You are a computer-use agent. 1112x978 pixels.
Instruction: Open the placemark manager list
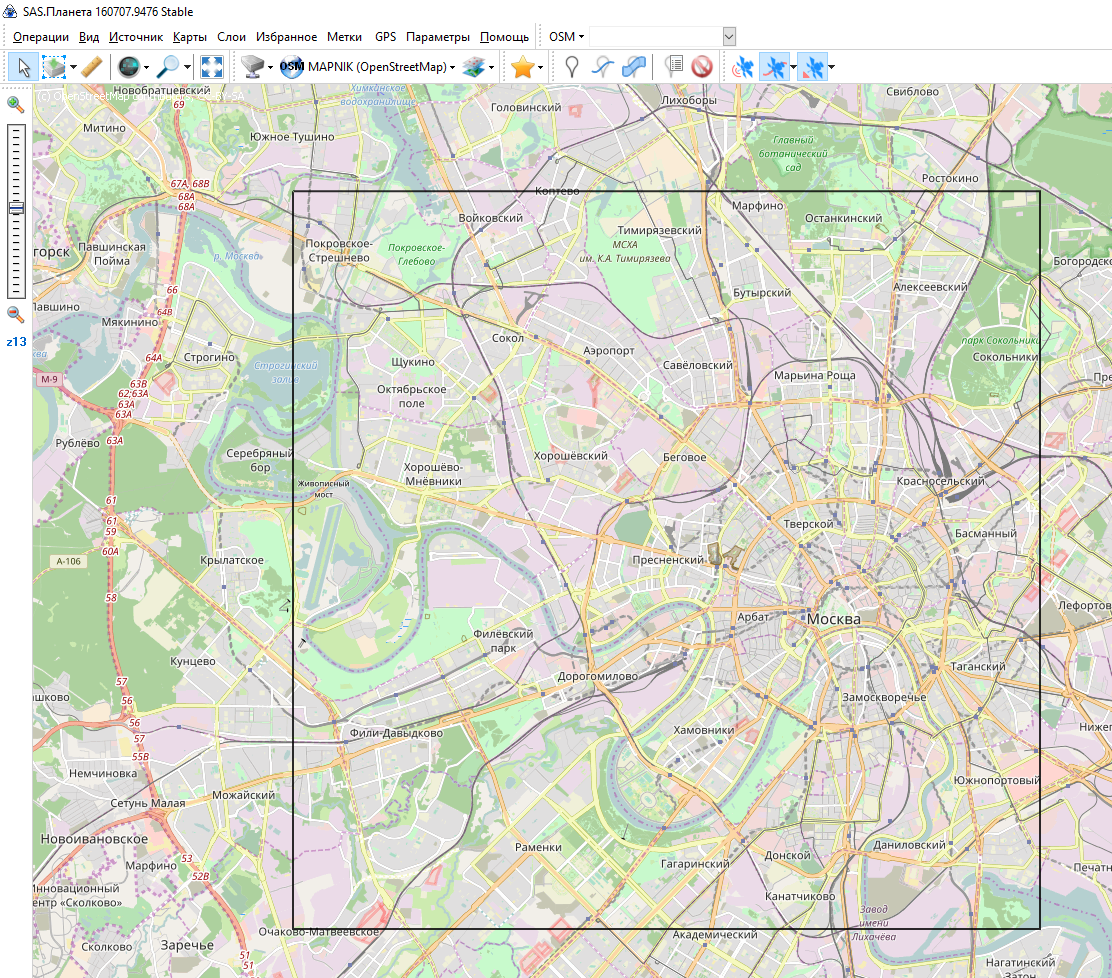pos(674,67)
